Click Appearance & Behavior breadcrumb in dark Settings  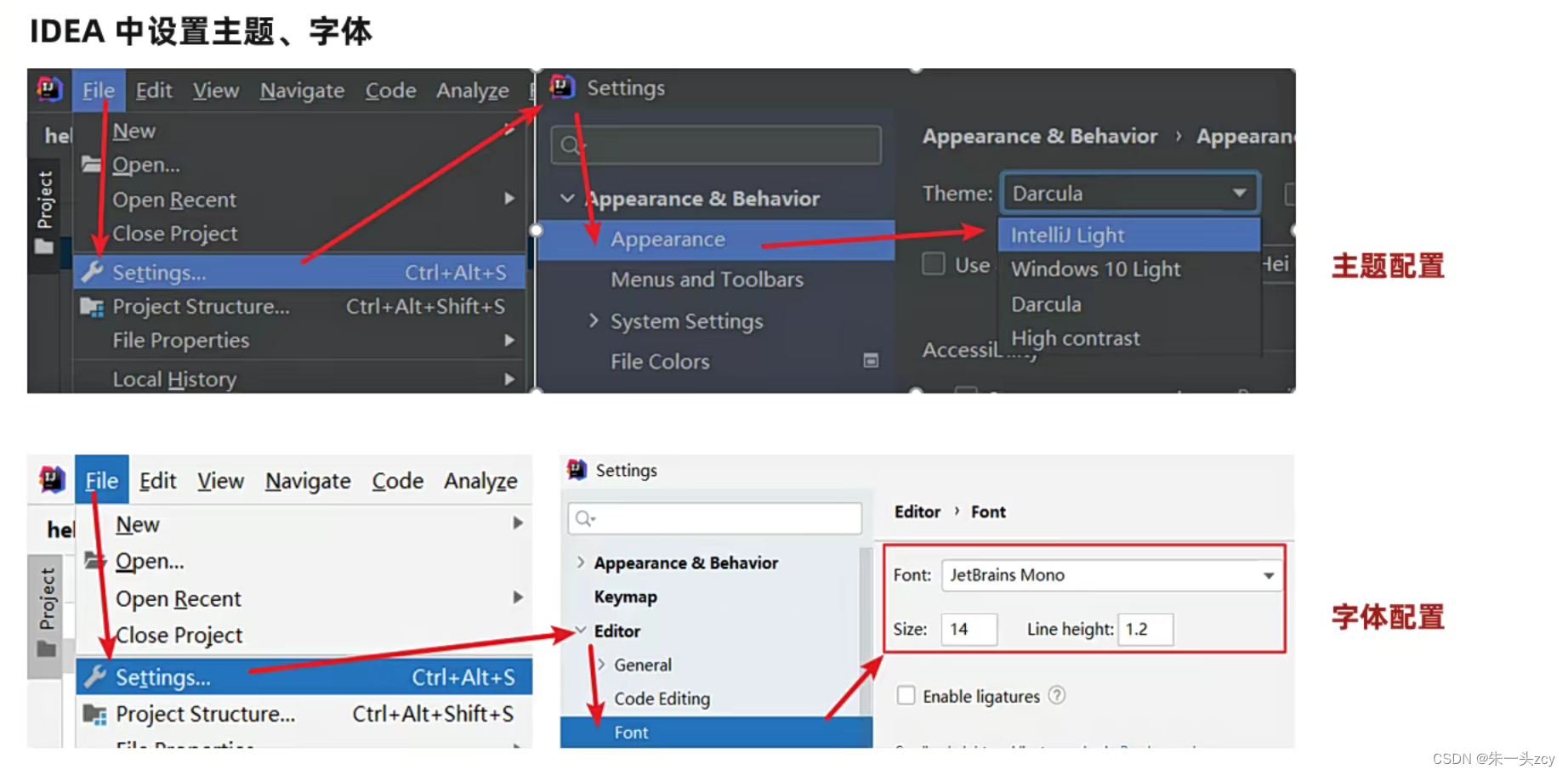tap(1040, 136)
